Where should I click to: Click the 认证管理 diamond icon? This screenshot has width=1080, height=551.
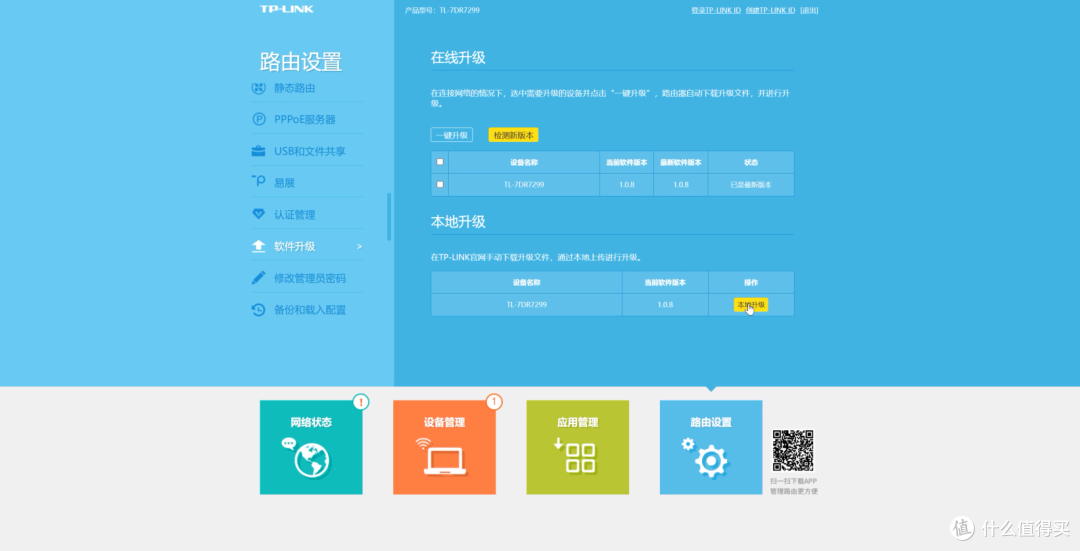click(x=258, y=214)
